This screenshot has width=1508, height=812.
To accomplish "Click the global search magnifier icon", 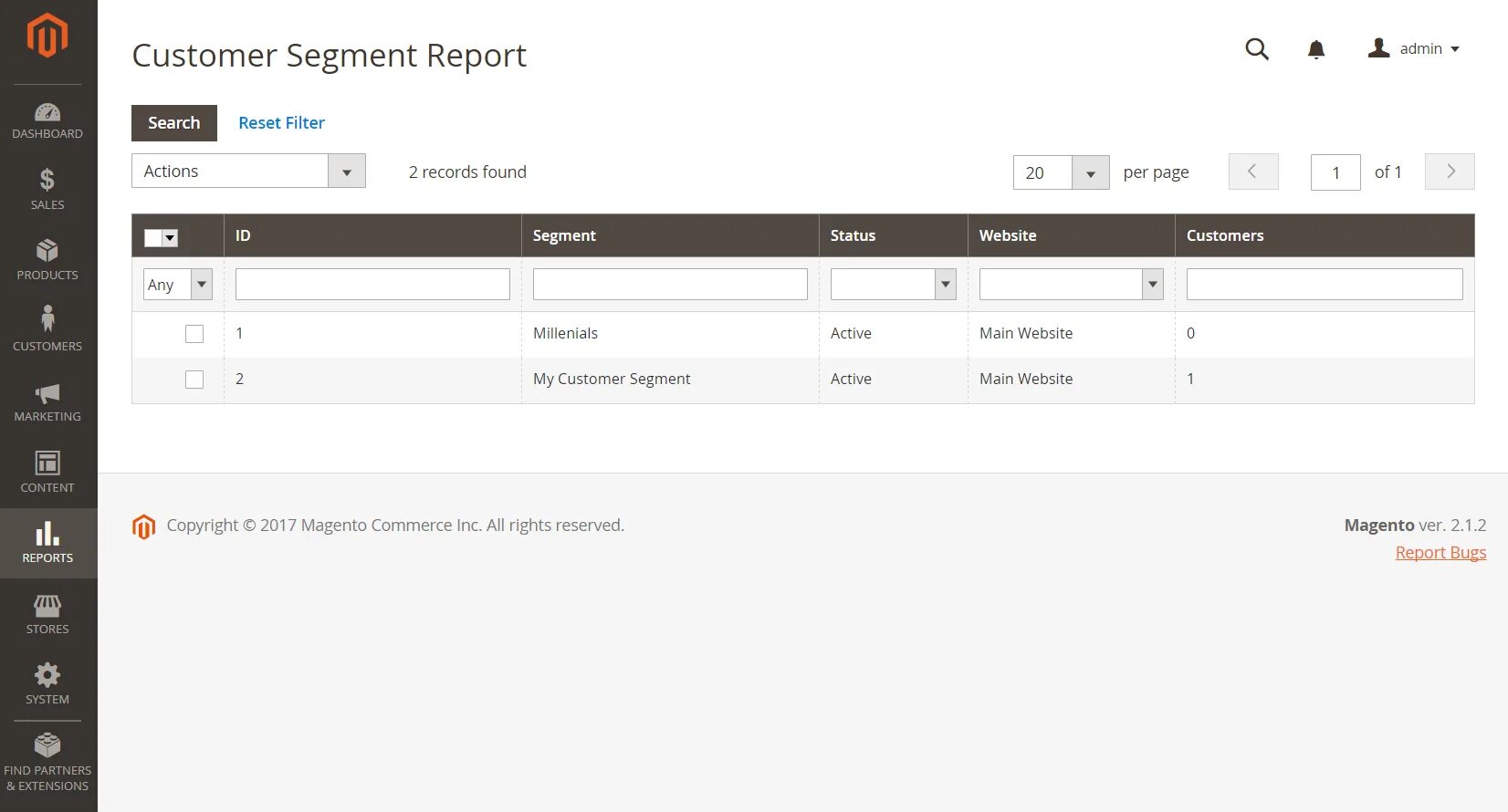I will pos(1257,49).
